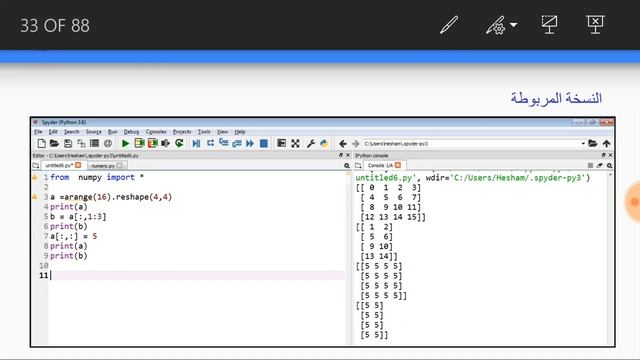Expand the working directory dropdown arrow
Screen dimensions: 640x360
(x=583, y=144)
